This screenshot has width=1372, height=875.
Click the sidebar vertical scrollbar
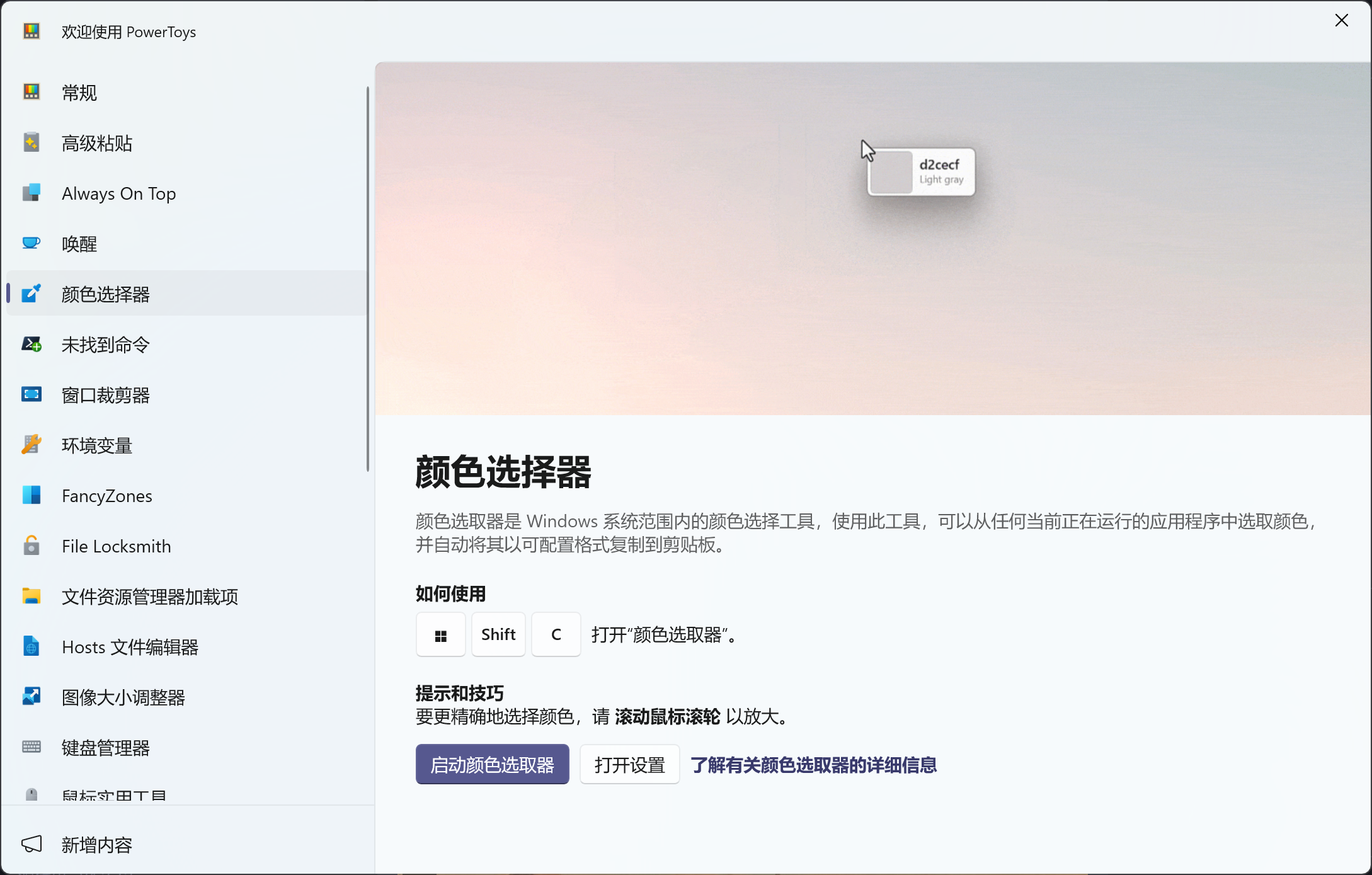[367, 278]
